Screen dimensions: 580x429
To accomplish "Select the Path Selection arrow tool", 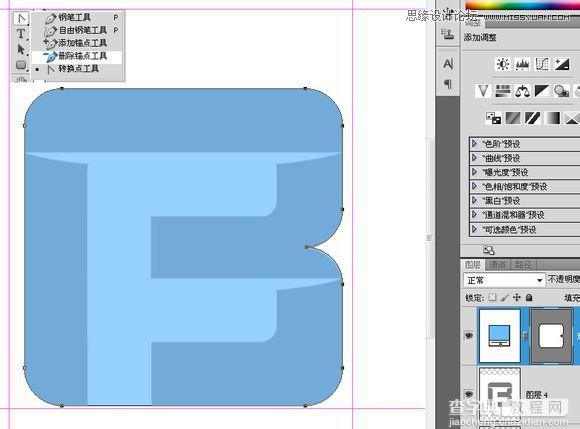I will click(x=21, y=49).
